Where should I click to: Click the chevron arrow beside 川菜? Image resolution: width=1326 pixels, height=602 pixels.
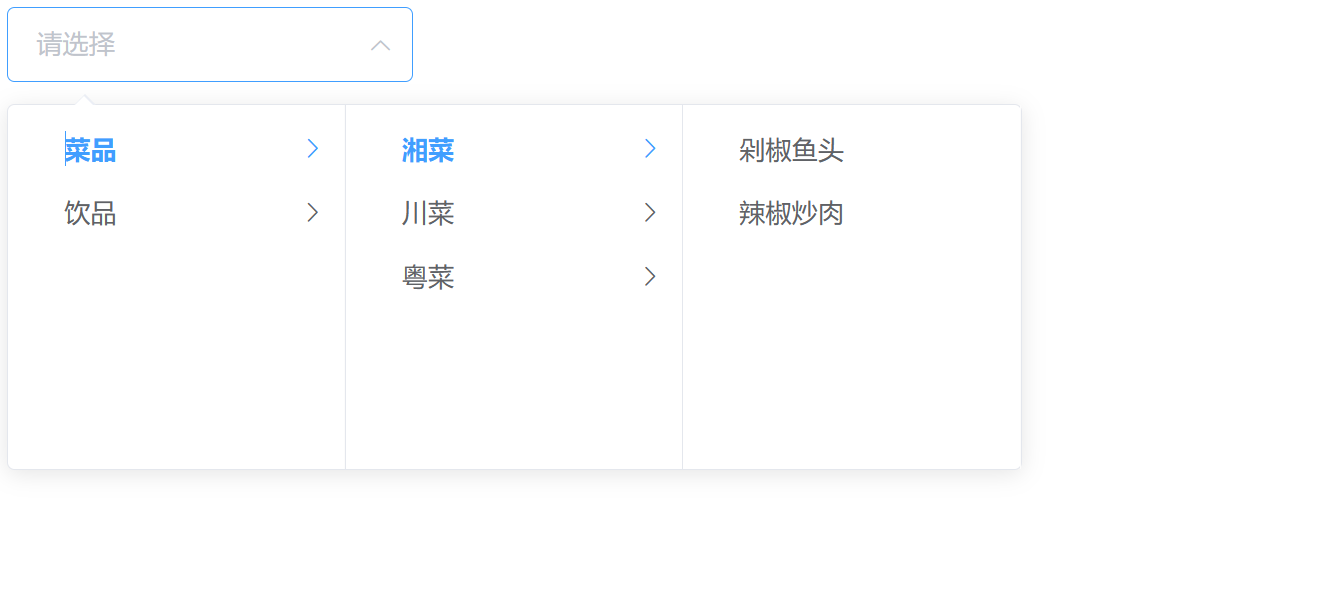650,212
